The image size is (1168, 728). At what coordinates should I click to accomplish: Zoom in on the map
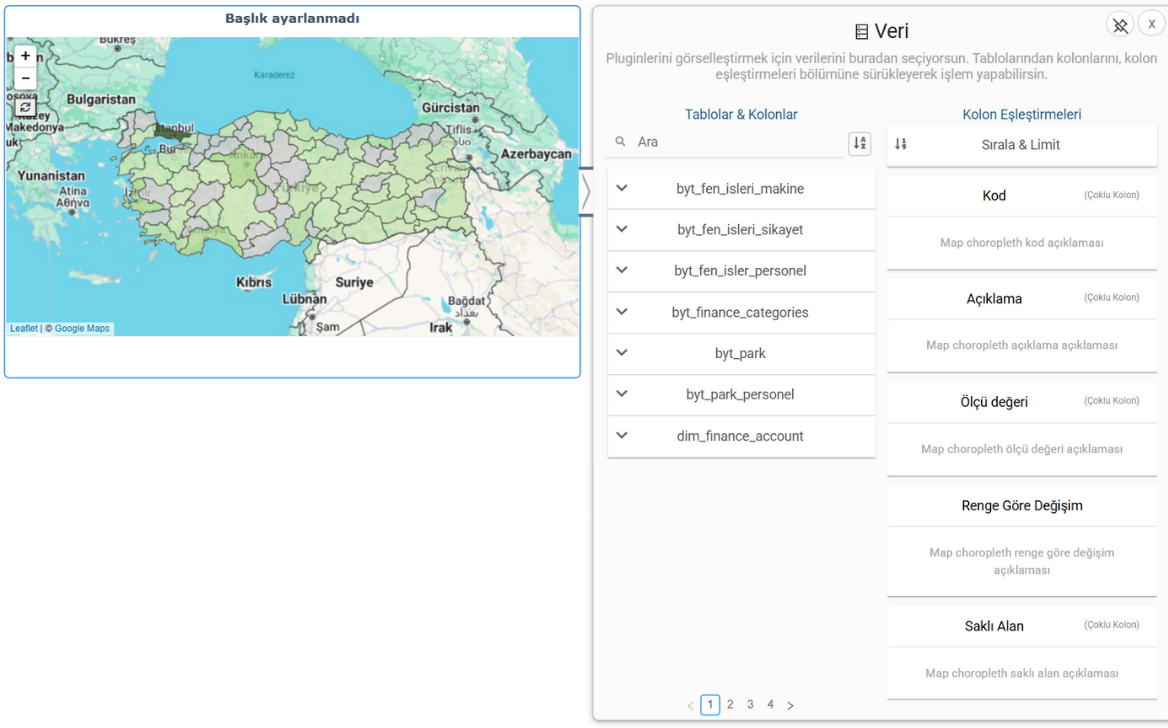tap(25, 56)
